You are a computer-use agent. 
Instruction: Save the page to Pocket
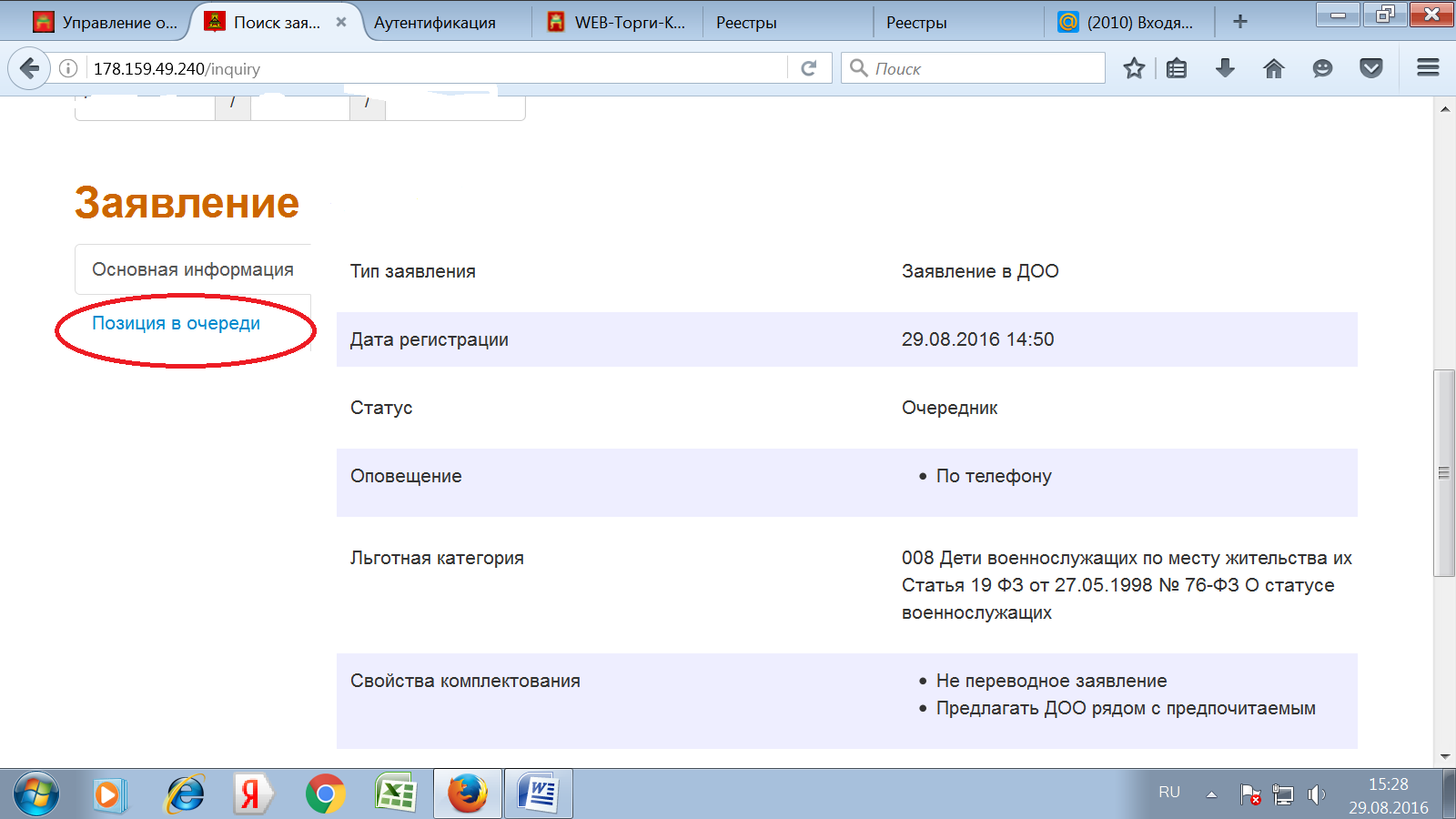click(1370, 68)
